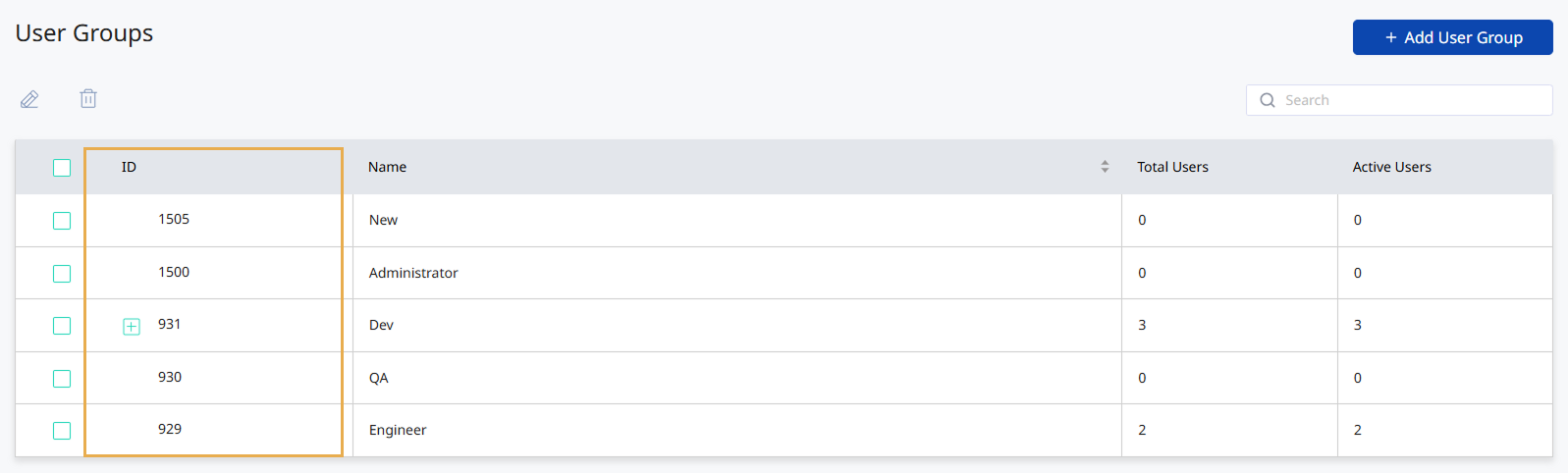This screenshot has height=473, width=1568.
Task: Select the Administrator row checkbox
Action: click(x=62, y=274)
